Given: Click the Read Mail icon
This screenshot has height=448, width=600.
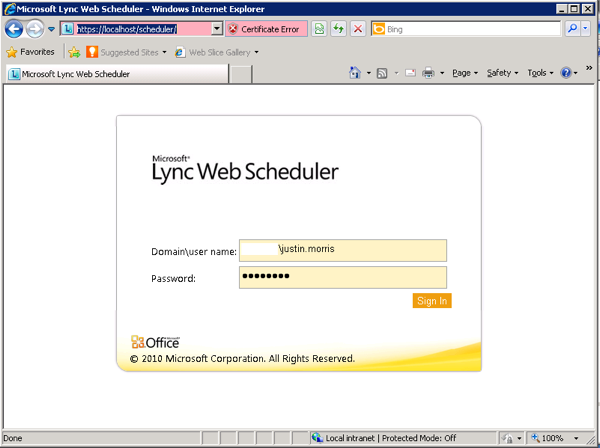Looking at the screenshot, I should click(410, 73).
